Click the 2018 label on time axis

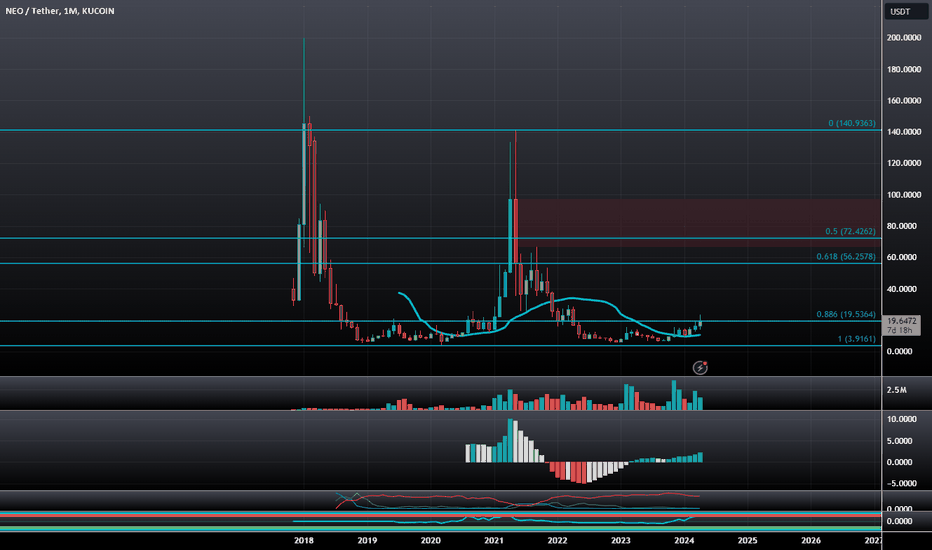304,540
